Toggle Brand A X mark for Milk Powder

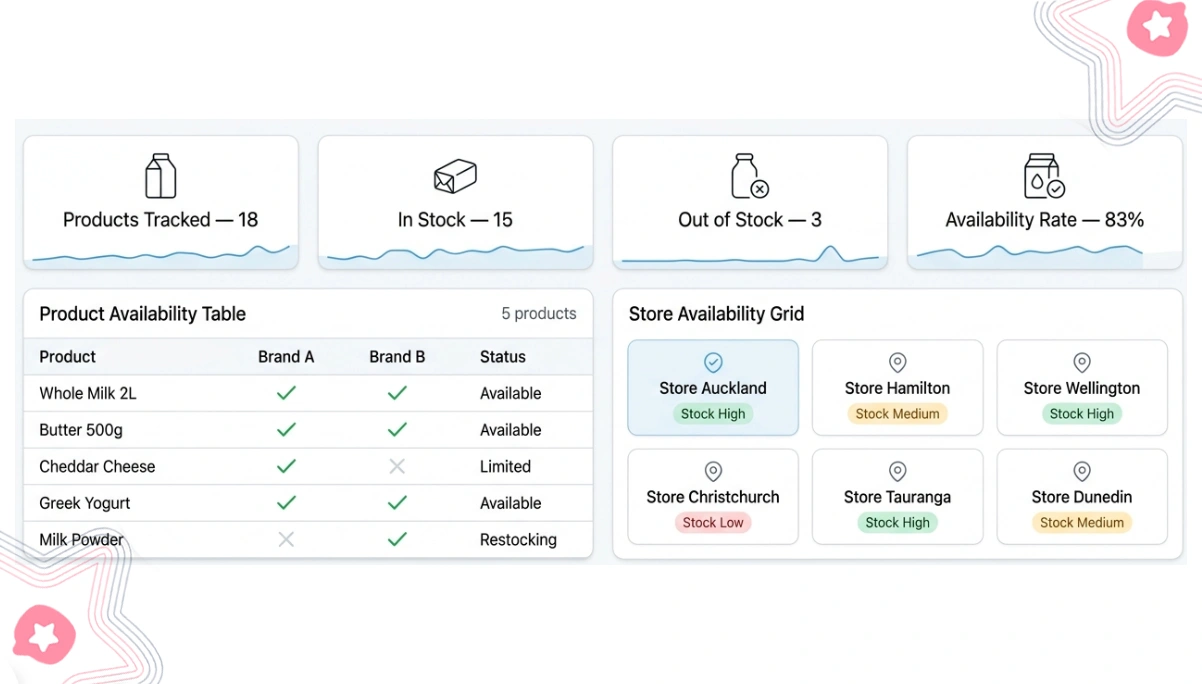click(286, 539)
